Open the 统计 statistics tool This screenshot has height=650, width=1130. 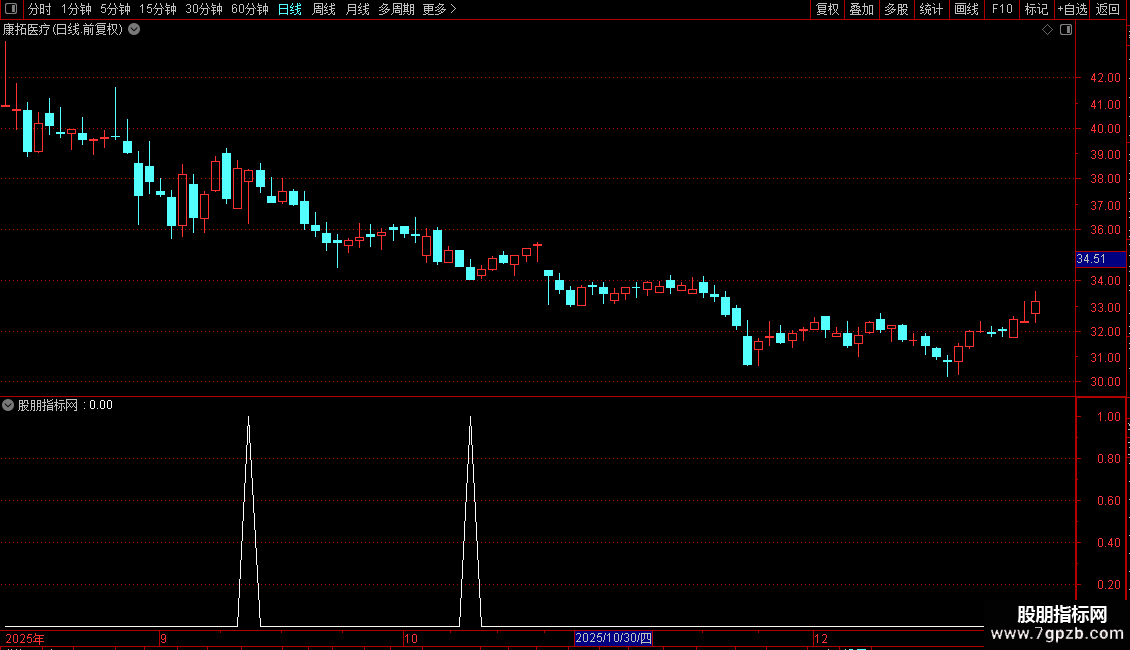point(930,9)
